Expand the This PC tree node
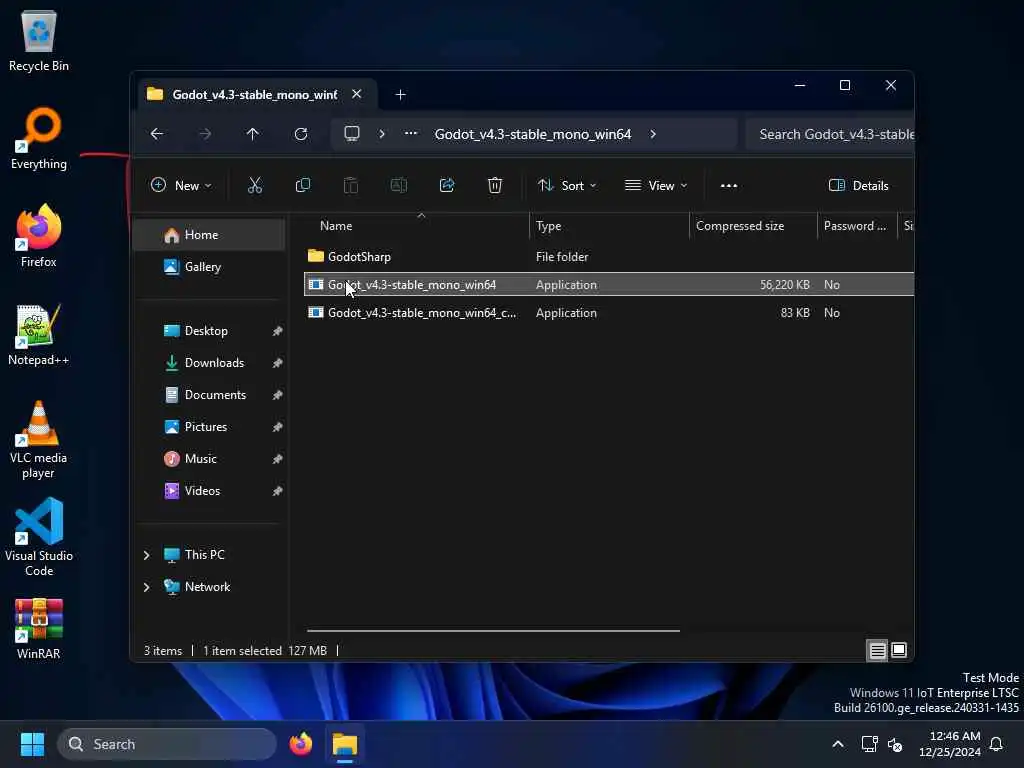1024x768 pixels. [146, 555]
